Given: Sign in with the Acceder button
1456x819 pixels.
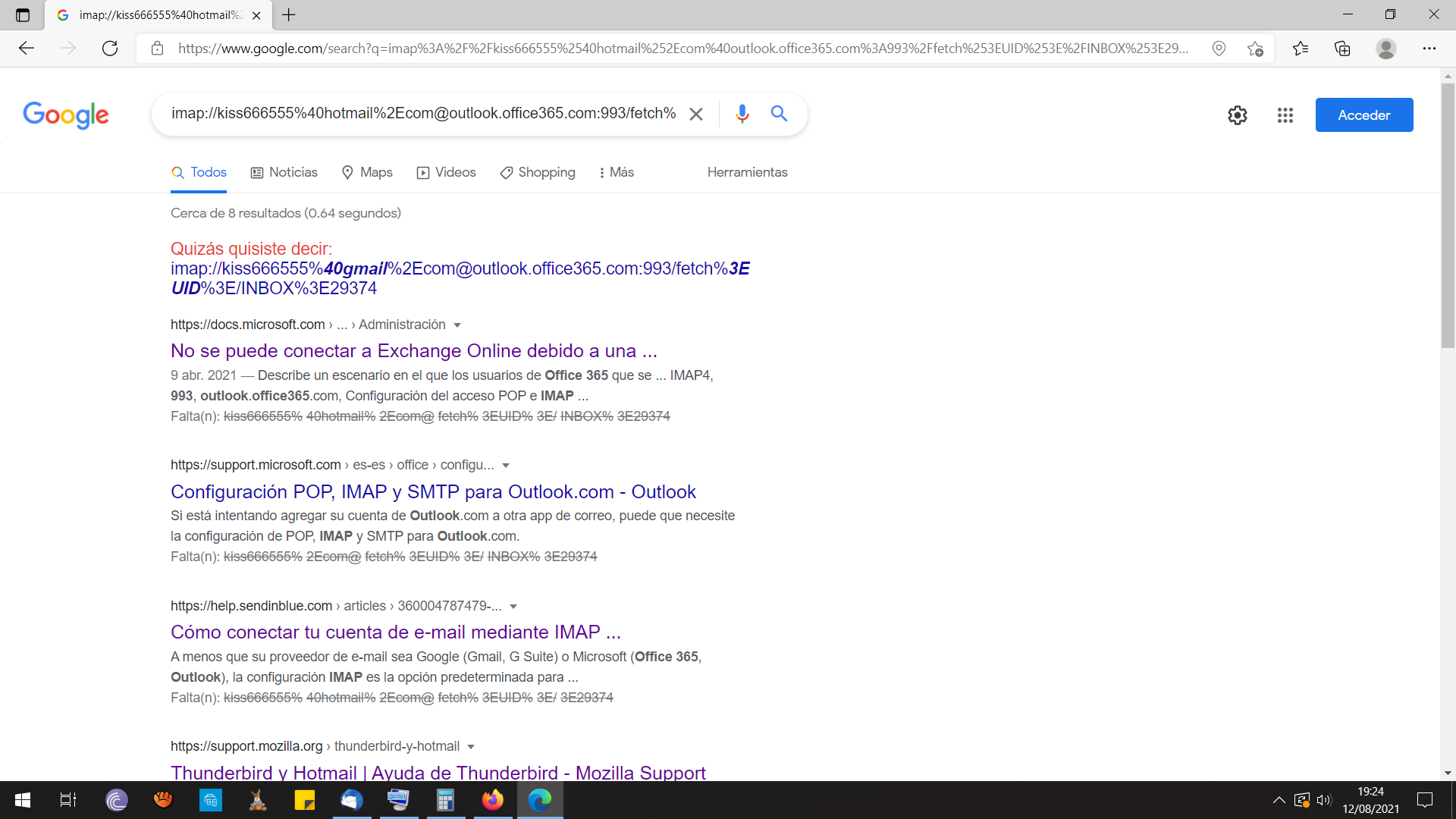Looking at the screenshot, I should click(1363, 115).
